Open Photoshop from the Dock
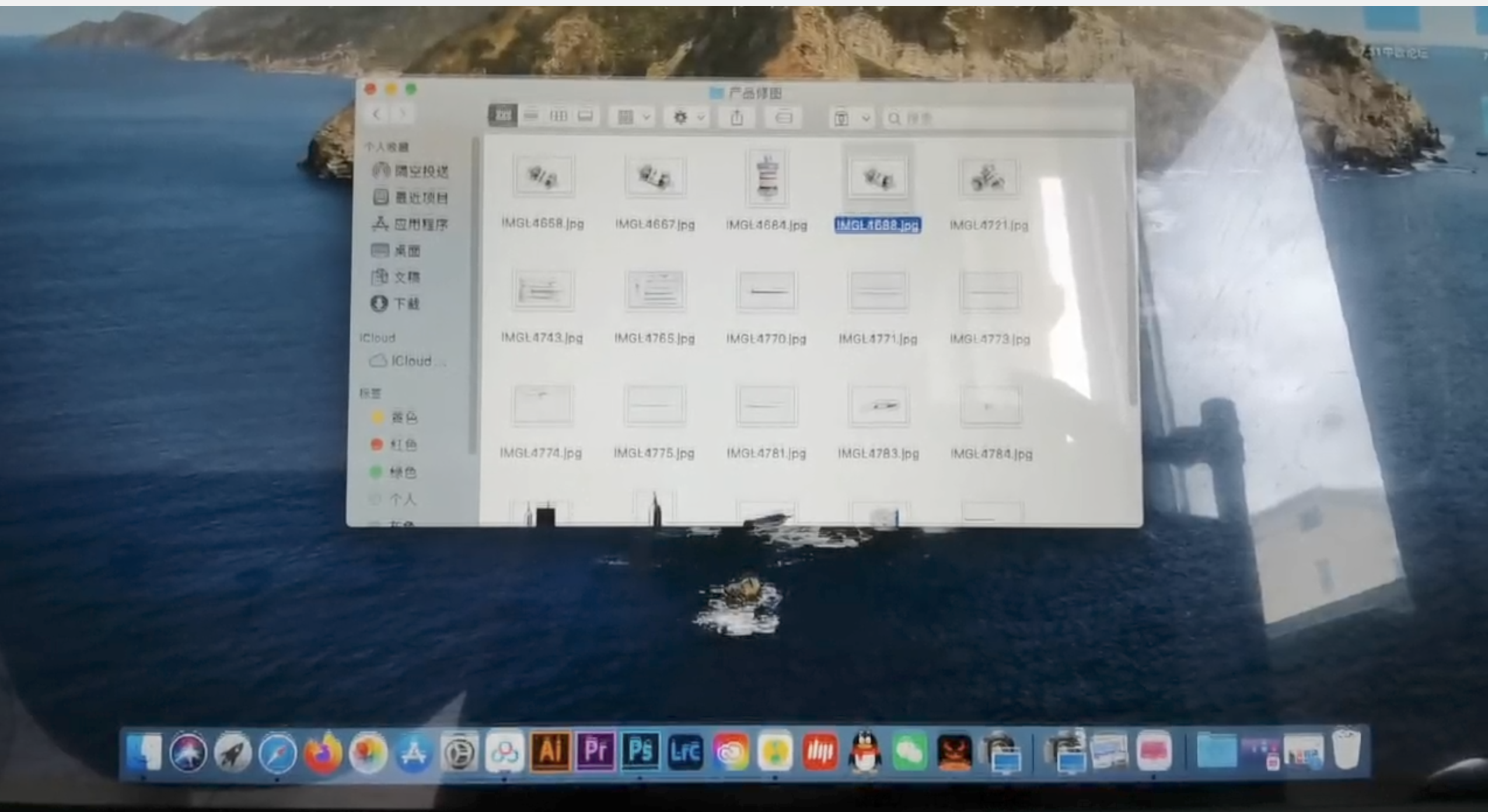Image resolution: width=1488 pixels, height=812 pixels. (x=640, y=751)
